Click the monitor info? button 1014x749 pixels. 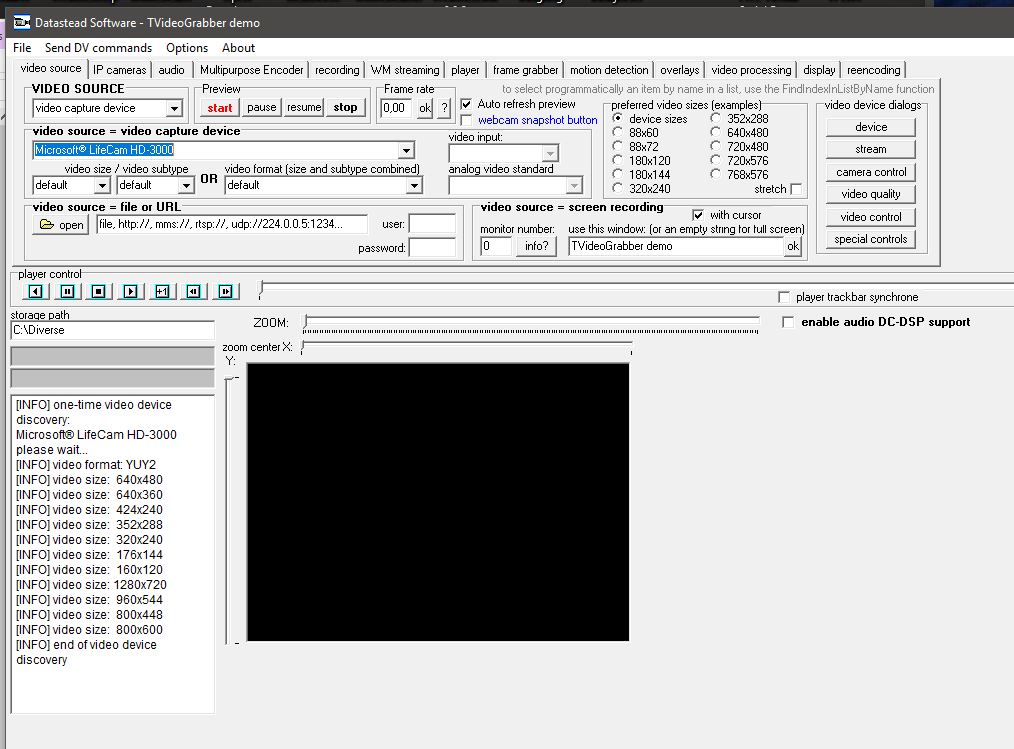(536, 246)
